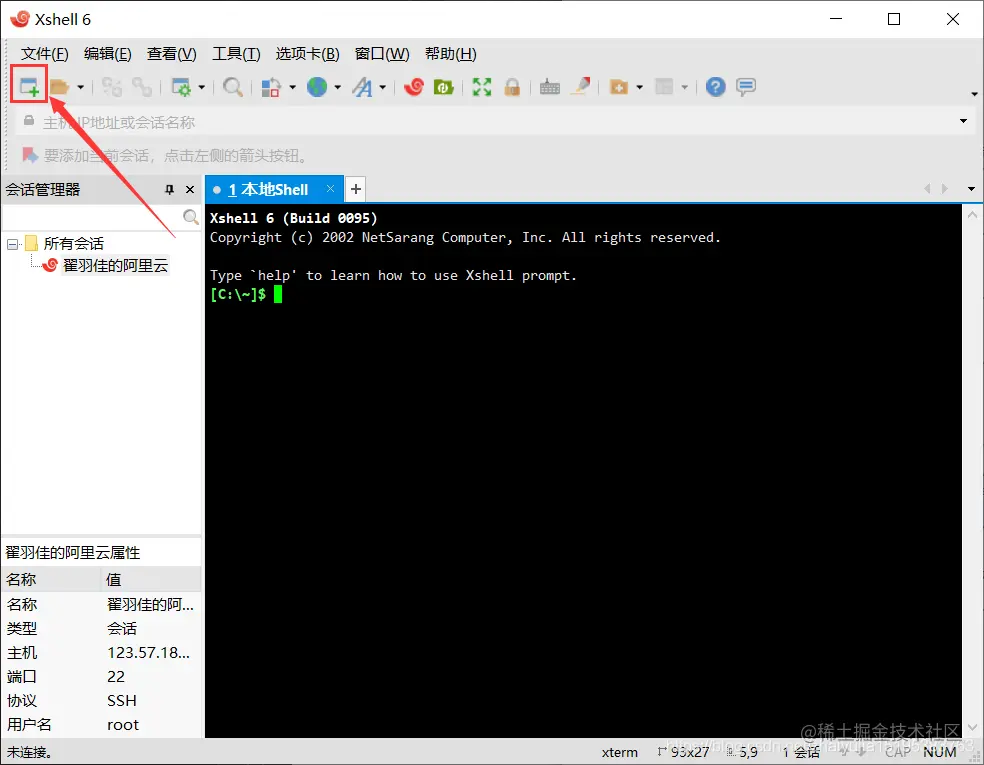Click the Find magnifier icon in toolbar
The height and width of the screenshot is (765, 984).
click(x=232, y=87)
